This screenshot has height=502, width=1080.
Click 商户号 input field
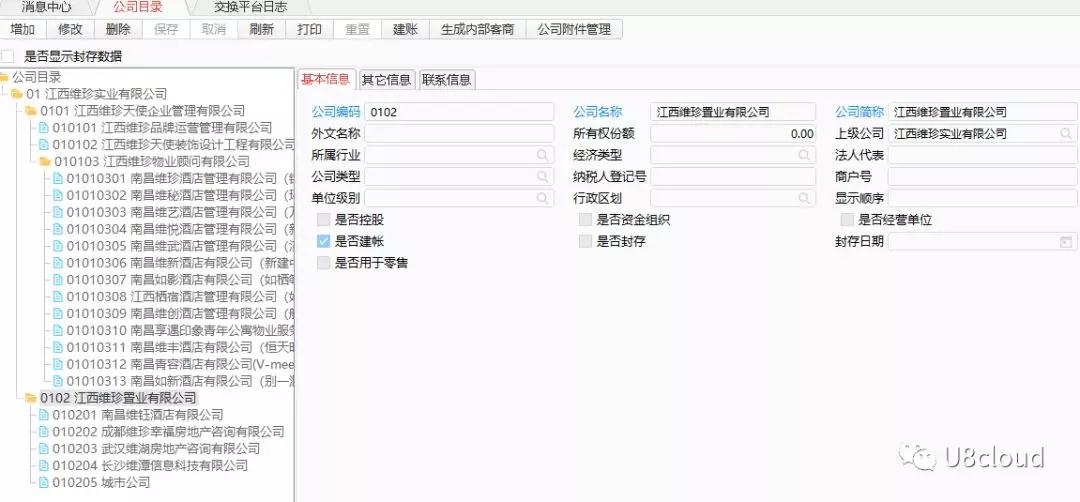[984, 176]
